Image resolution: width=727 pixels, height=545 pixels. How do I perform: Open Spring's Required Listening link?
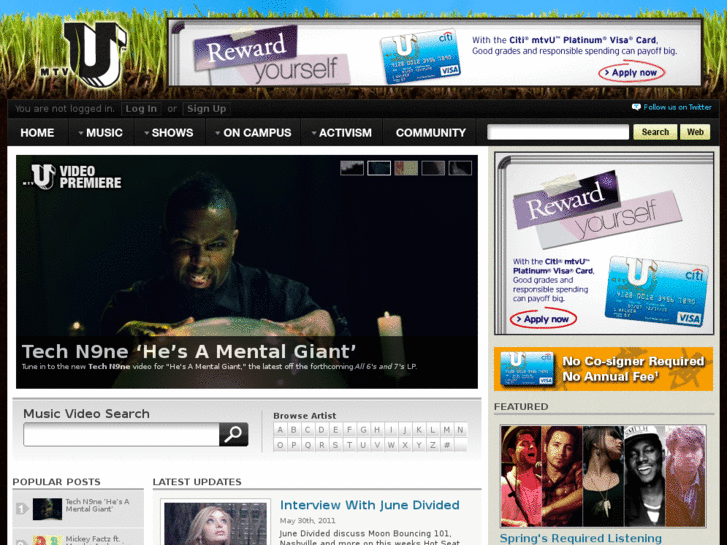click(580, 538)
